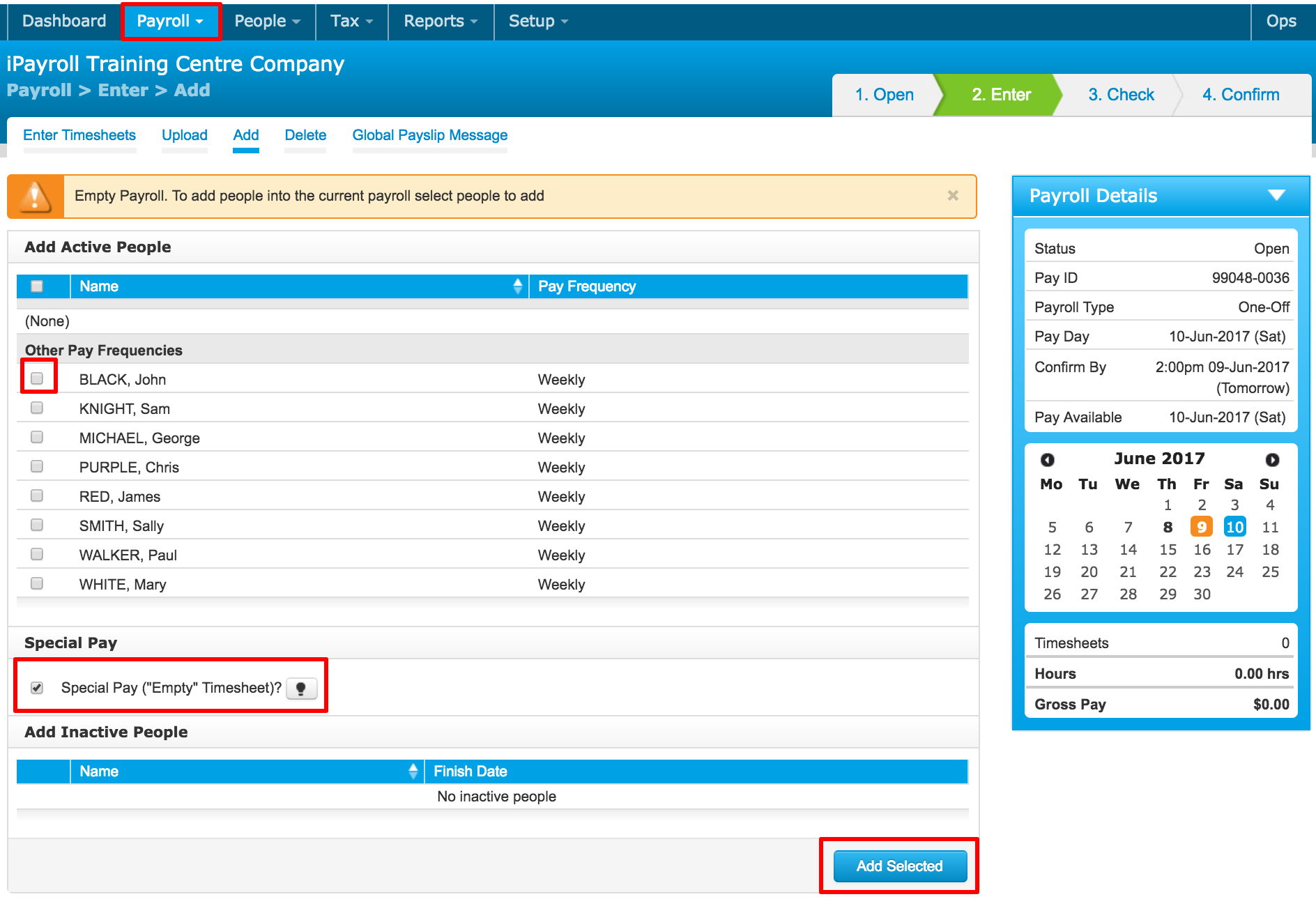This screenshot has width=1316, height=906.
Task: Go to step 1. Open
Action: [x=884, y=95]
